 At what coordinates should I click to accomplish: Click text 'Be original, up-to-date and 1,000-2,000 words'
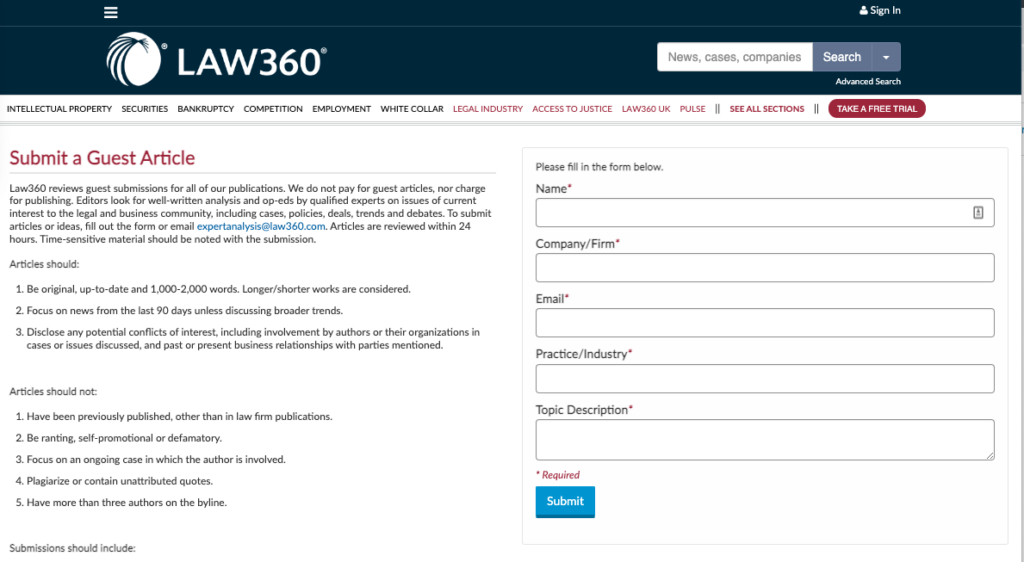pyautogui.click(x=133, y=289)
